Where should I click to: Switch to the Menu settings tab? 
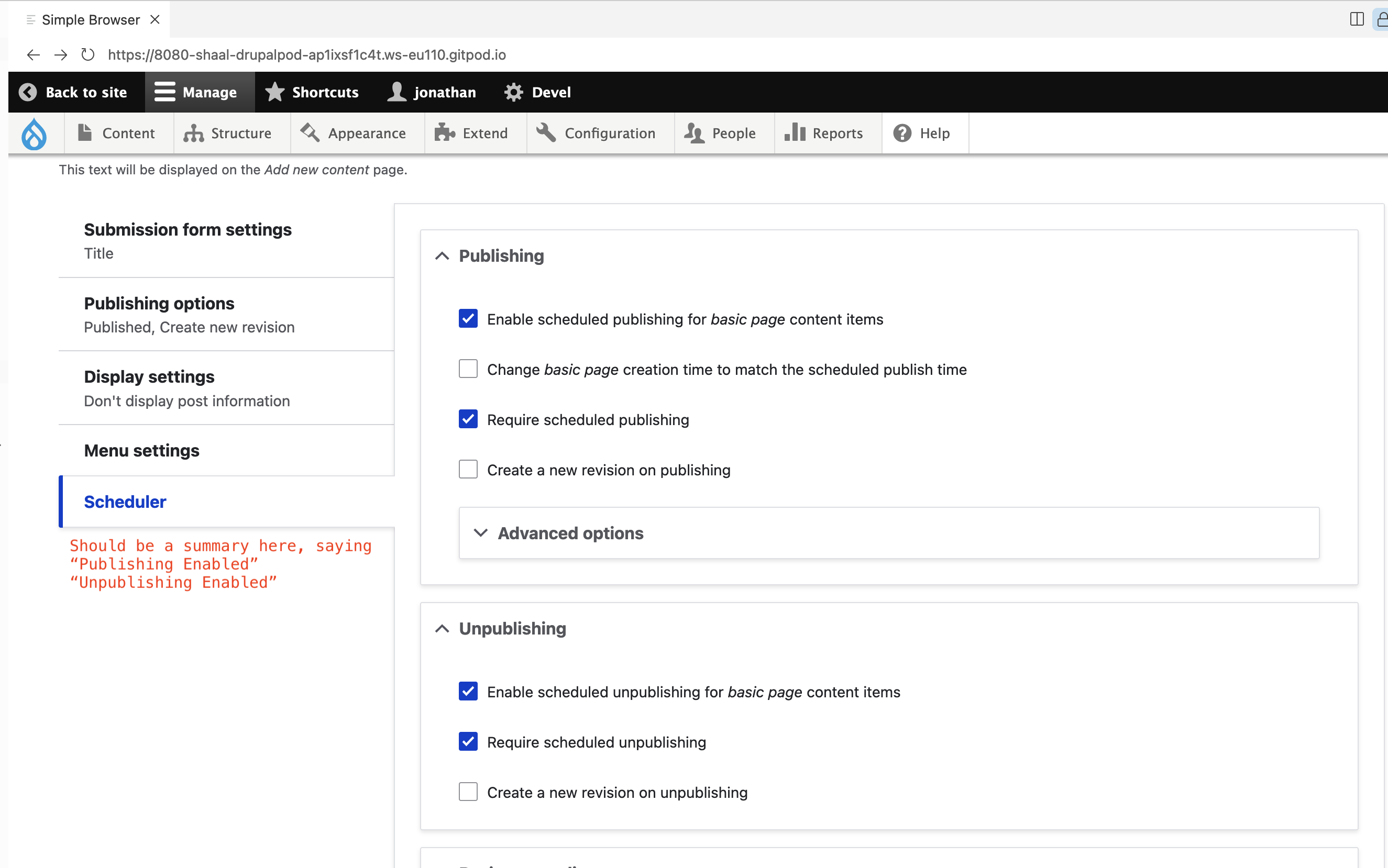(x=141, y=451)
